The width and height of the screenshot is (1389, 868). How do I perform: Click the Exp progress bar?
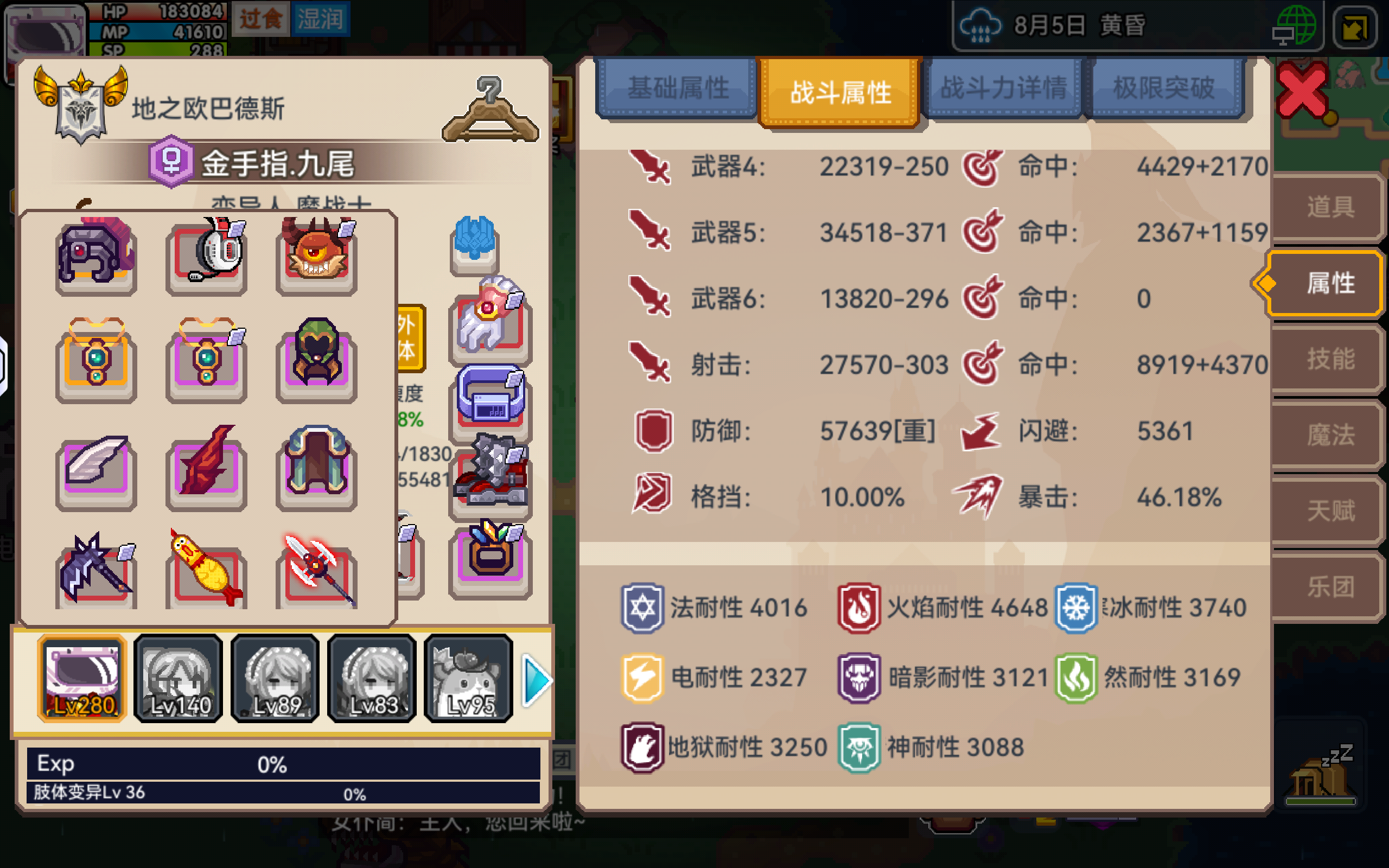[x=284, y=763]
